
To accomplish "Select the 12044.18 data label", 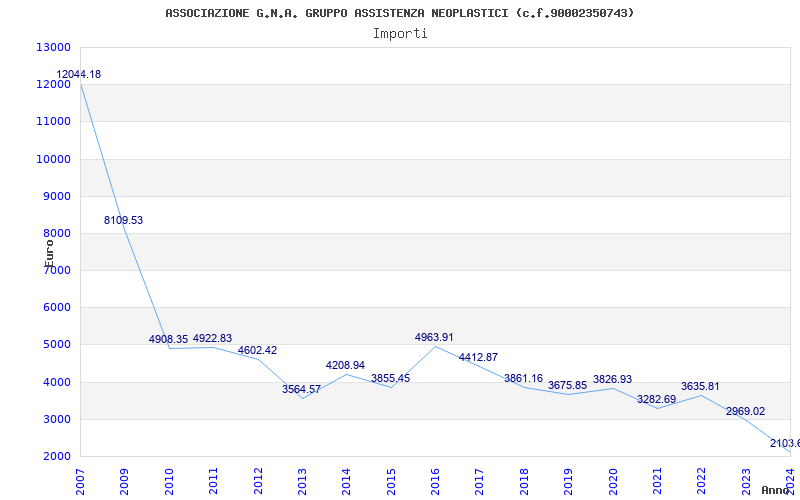I will coord(79,74).
